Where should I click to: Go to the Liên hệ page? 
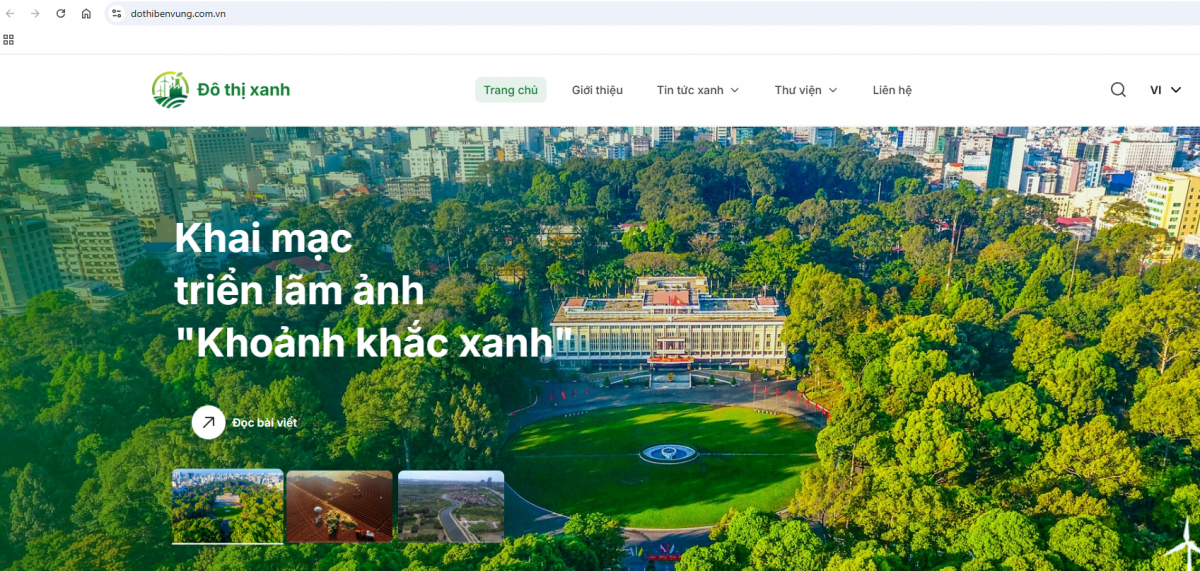(x=892, y=90)
